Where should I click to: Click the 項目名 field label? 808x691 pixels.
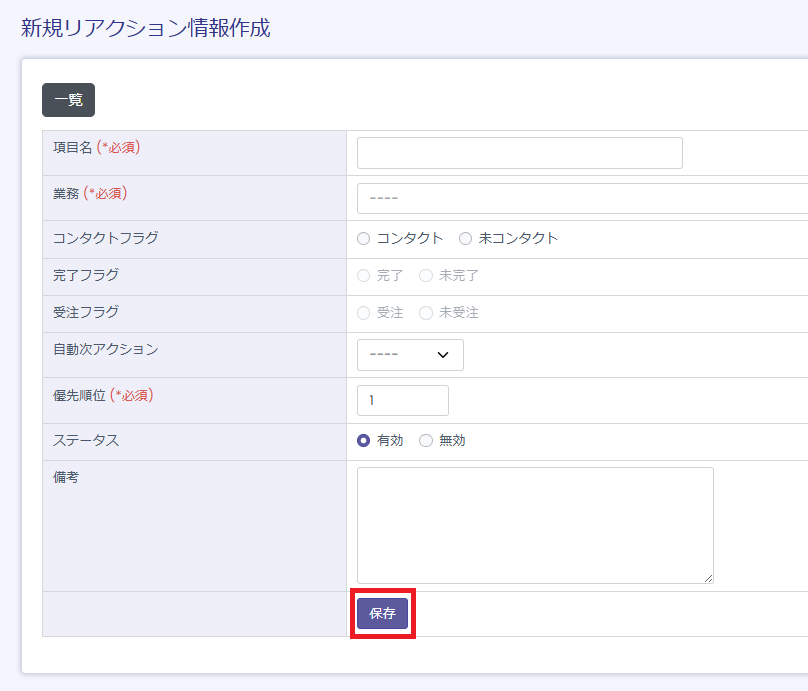(x=72, y=147)
